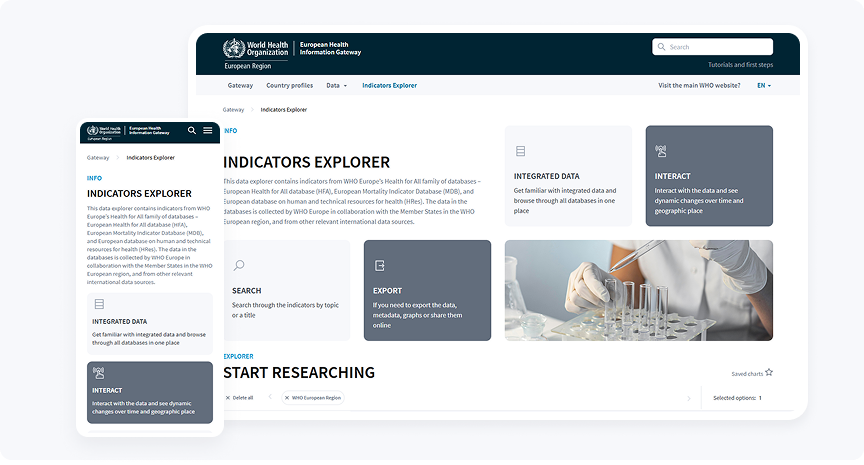Expand the Data dropdown menu

tap(337, 86)
